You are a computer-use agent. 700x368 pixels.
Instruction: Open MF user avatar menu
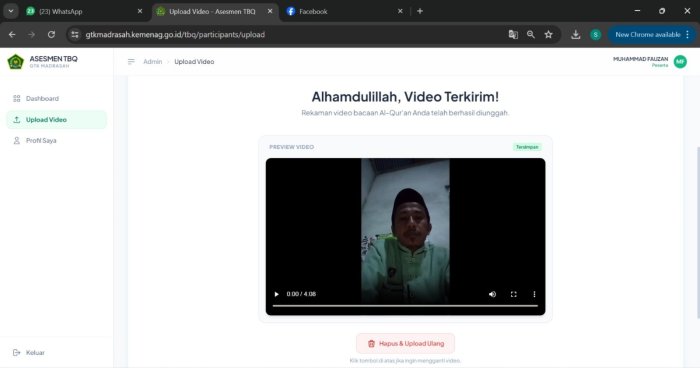(680, 62)
